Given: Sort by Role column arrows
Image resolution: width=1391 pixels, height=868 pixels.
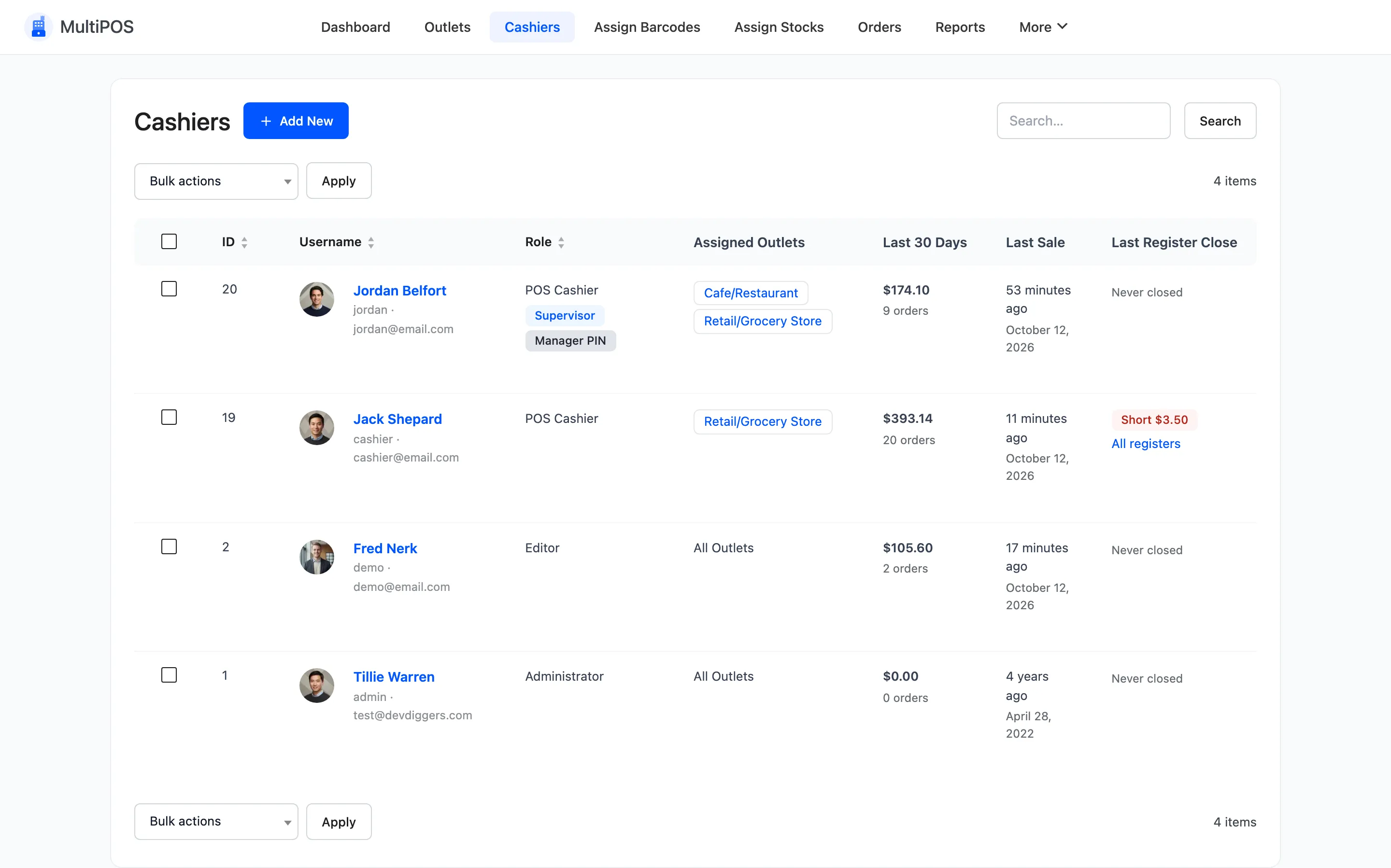Looking at the screenshot, I should [x=561, y=242].
